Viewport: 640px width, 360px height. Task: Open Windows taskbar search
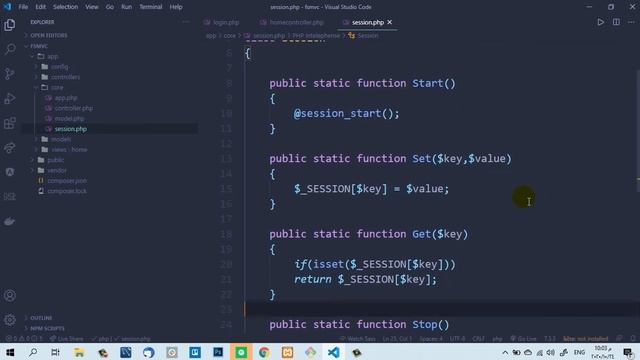click(33, 352)
